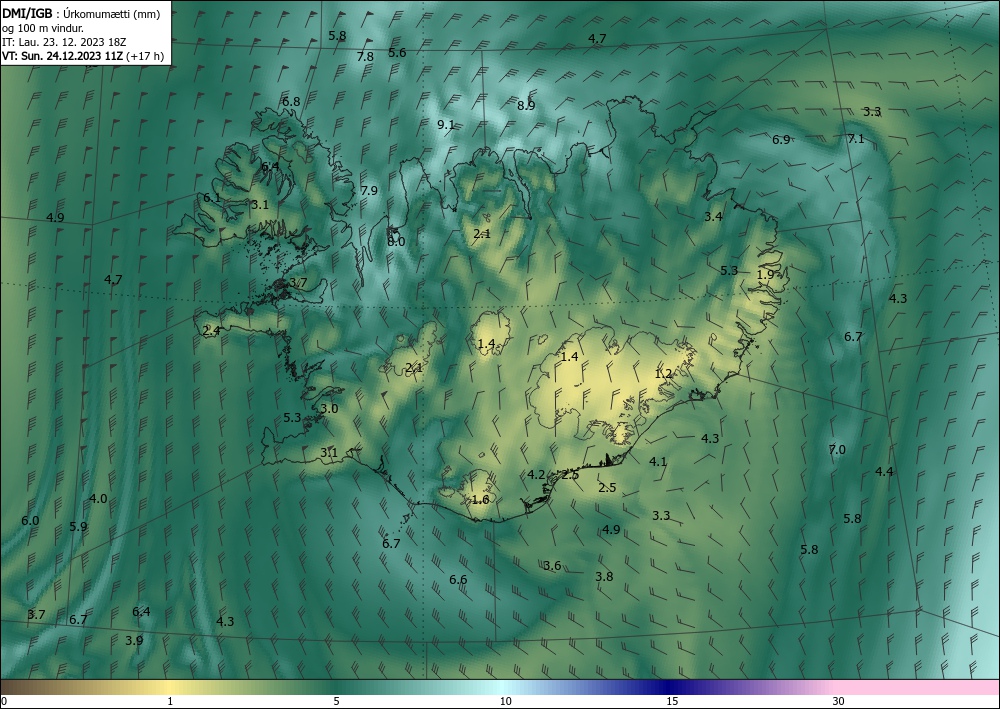Click the 4.0 value in the southwest ocean

98,499
